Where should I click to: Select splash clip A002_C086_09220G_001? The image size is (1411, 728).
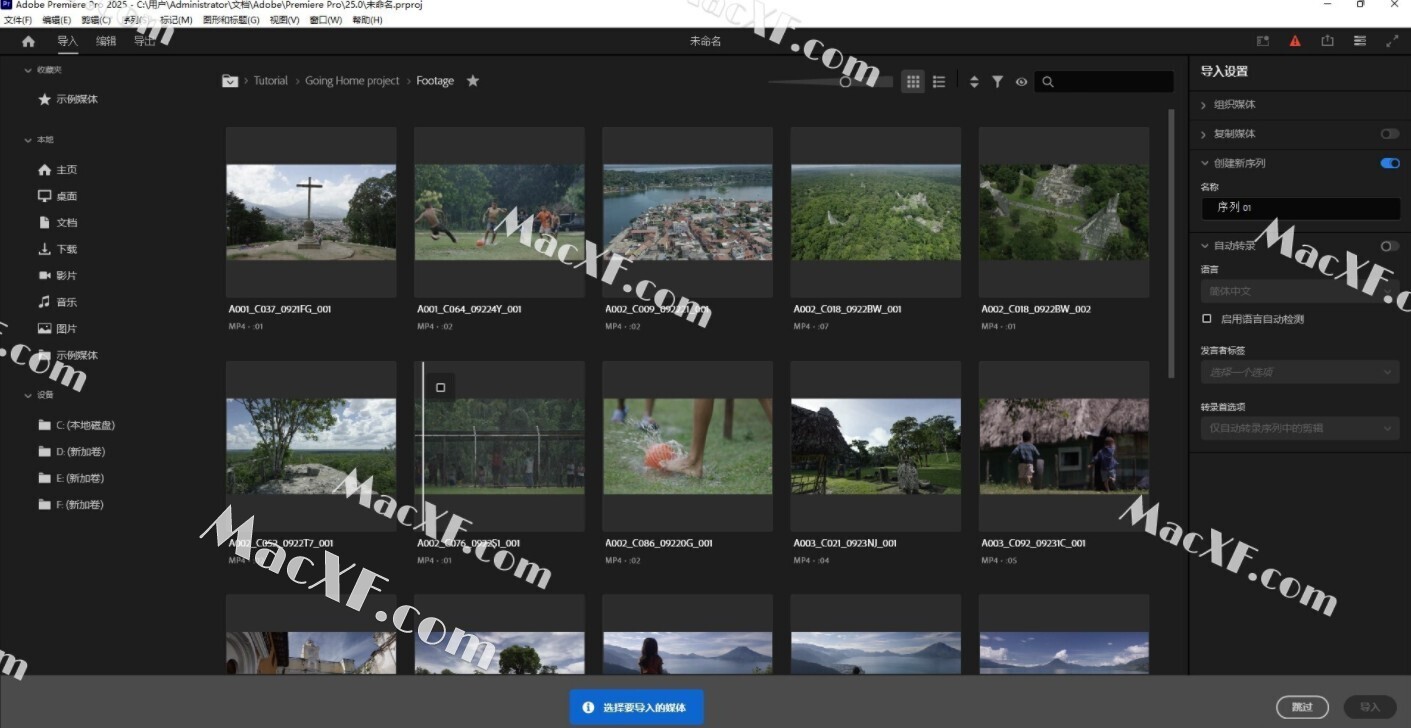[687, 446]
